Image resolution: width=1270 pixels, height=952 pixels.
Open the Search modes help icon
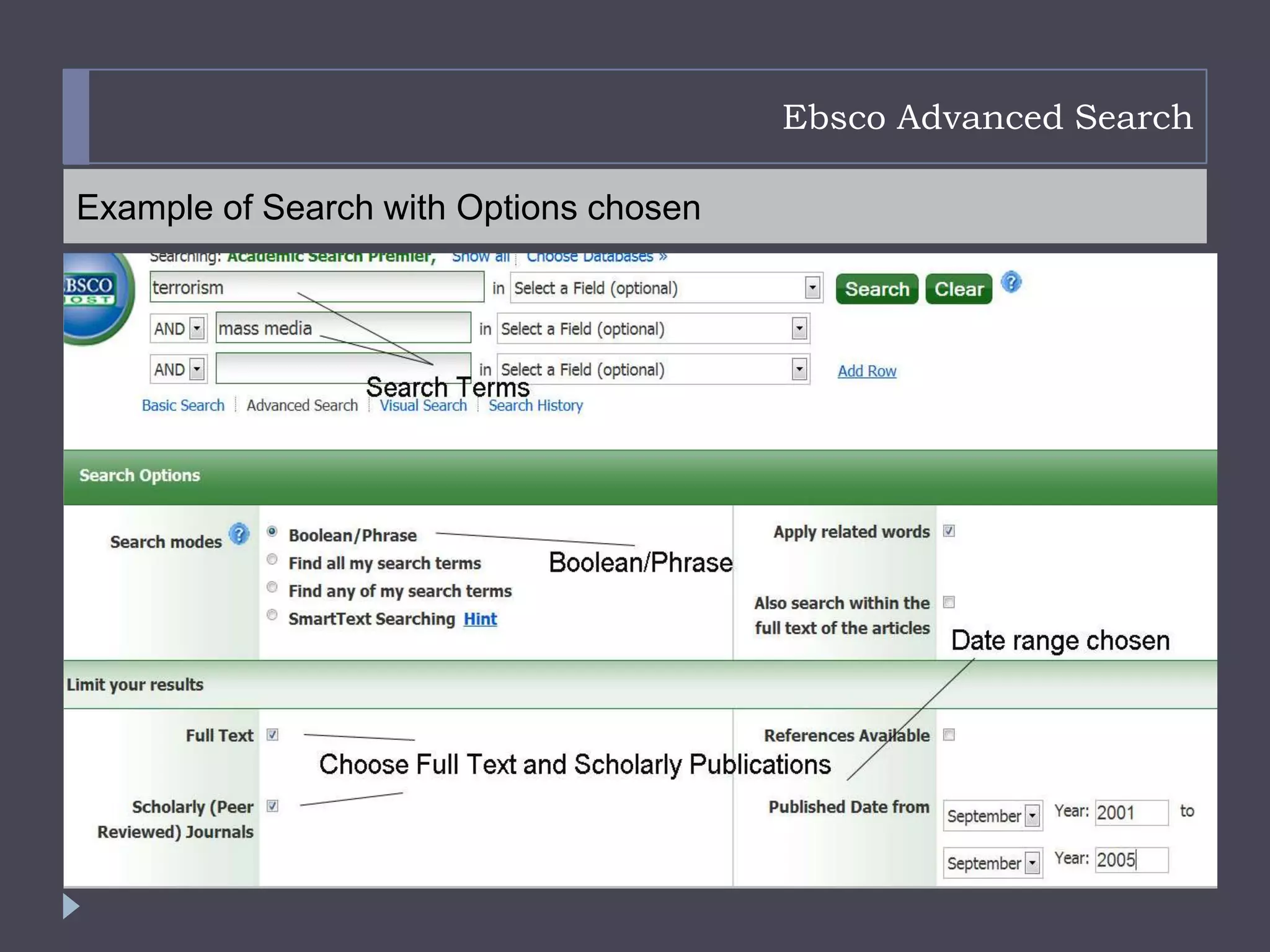(x=239, y=534)
